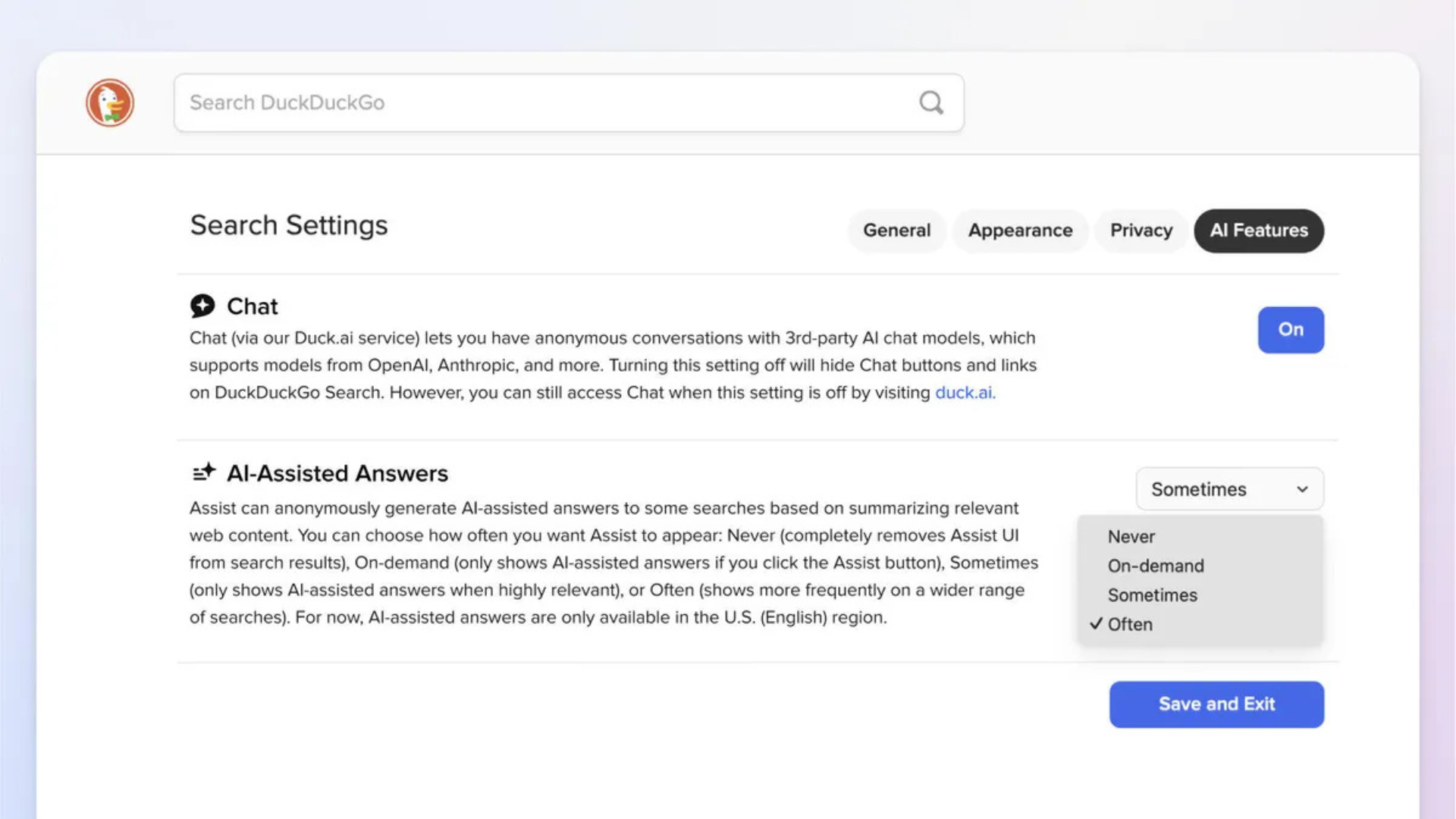Select the AI Features tab
The width and height of the screenshot is (1456, 819).
pos(1259,231)
